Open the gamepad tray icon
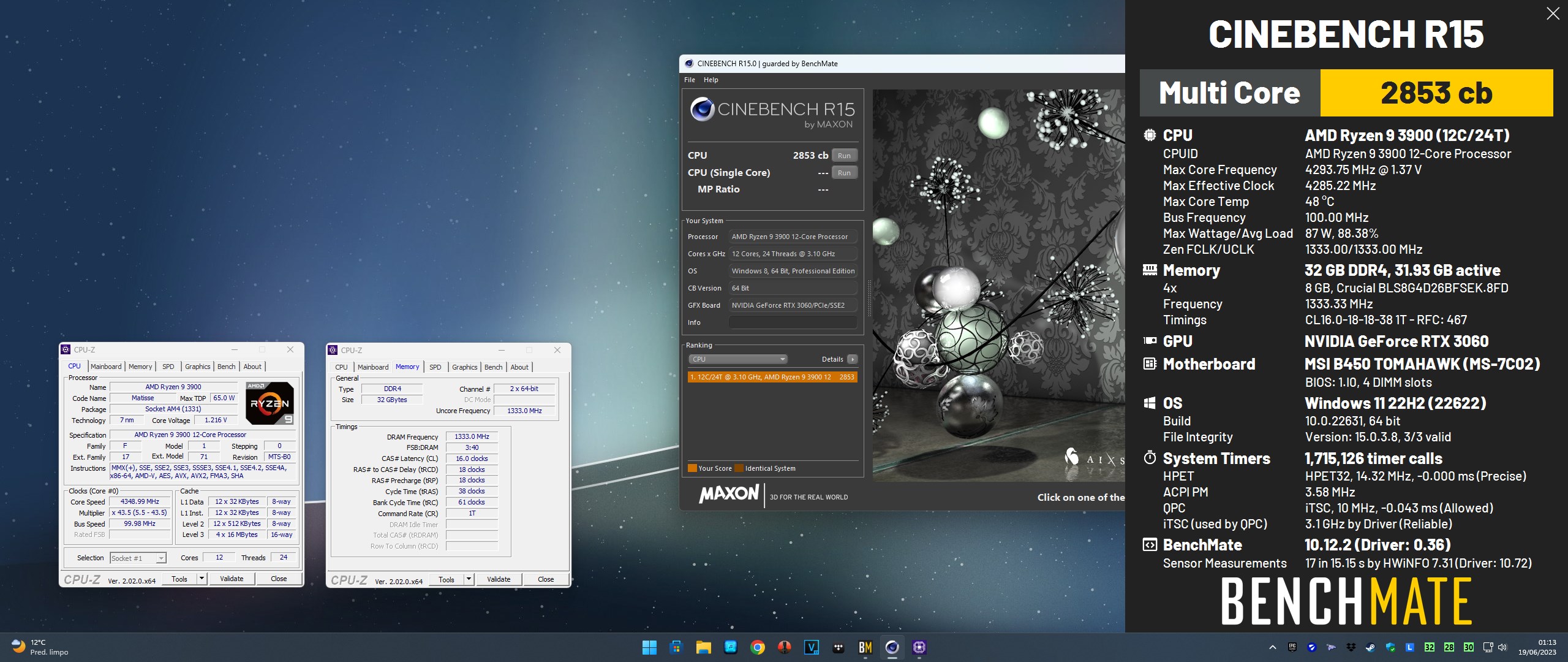The width and height of the screenshot is (1568, 662). click(x=1331, y=647)
